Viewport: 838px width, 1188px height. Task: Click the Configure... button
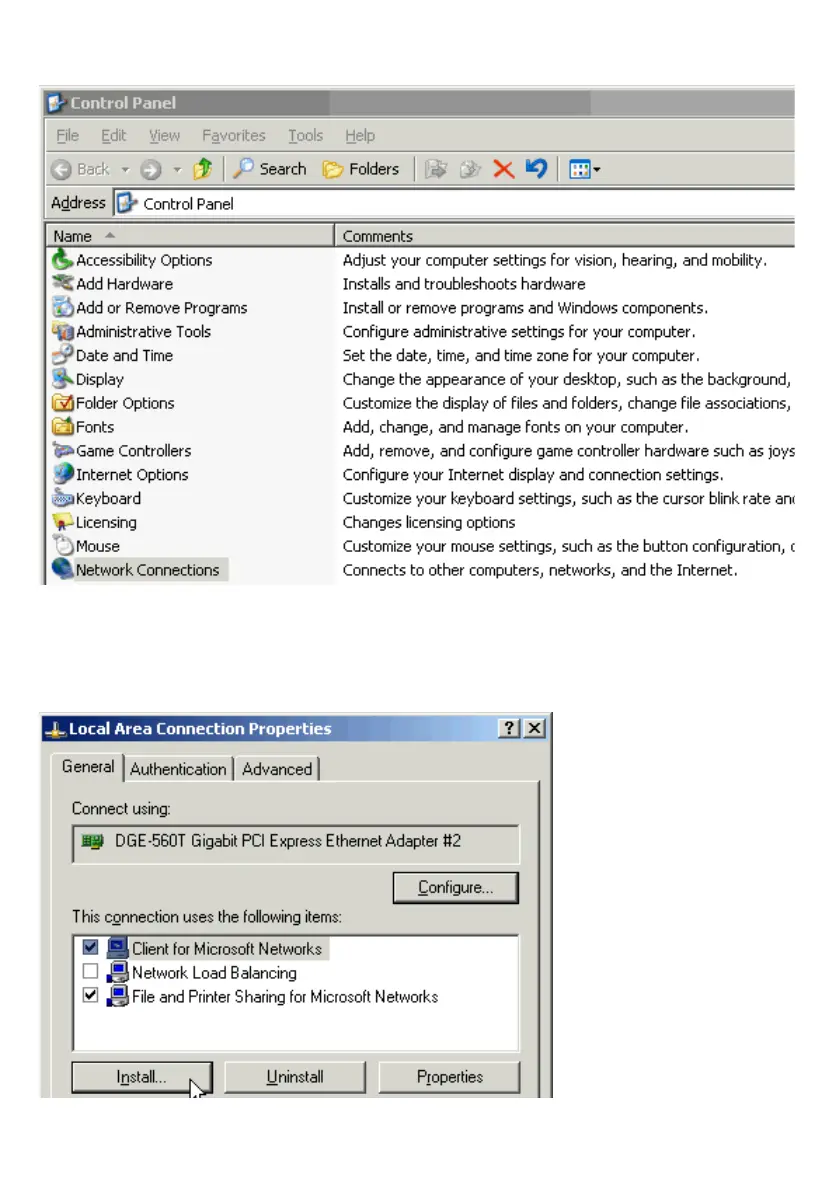click(455, 887)
